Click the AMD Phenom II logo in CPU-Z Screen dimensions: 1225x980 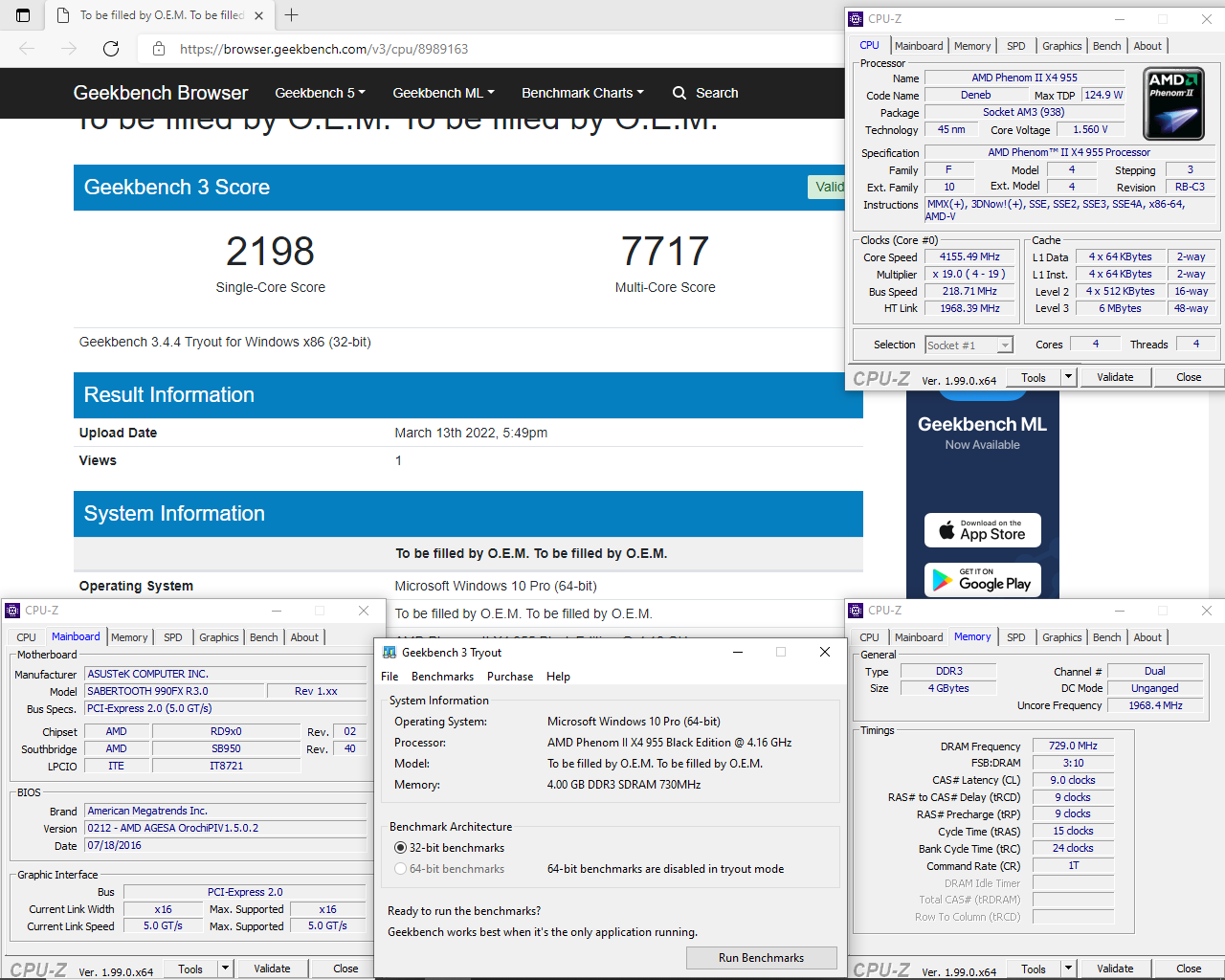click(x=1174, y=103)
